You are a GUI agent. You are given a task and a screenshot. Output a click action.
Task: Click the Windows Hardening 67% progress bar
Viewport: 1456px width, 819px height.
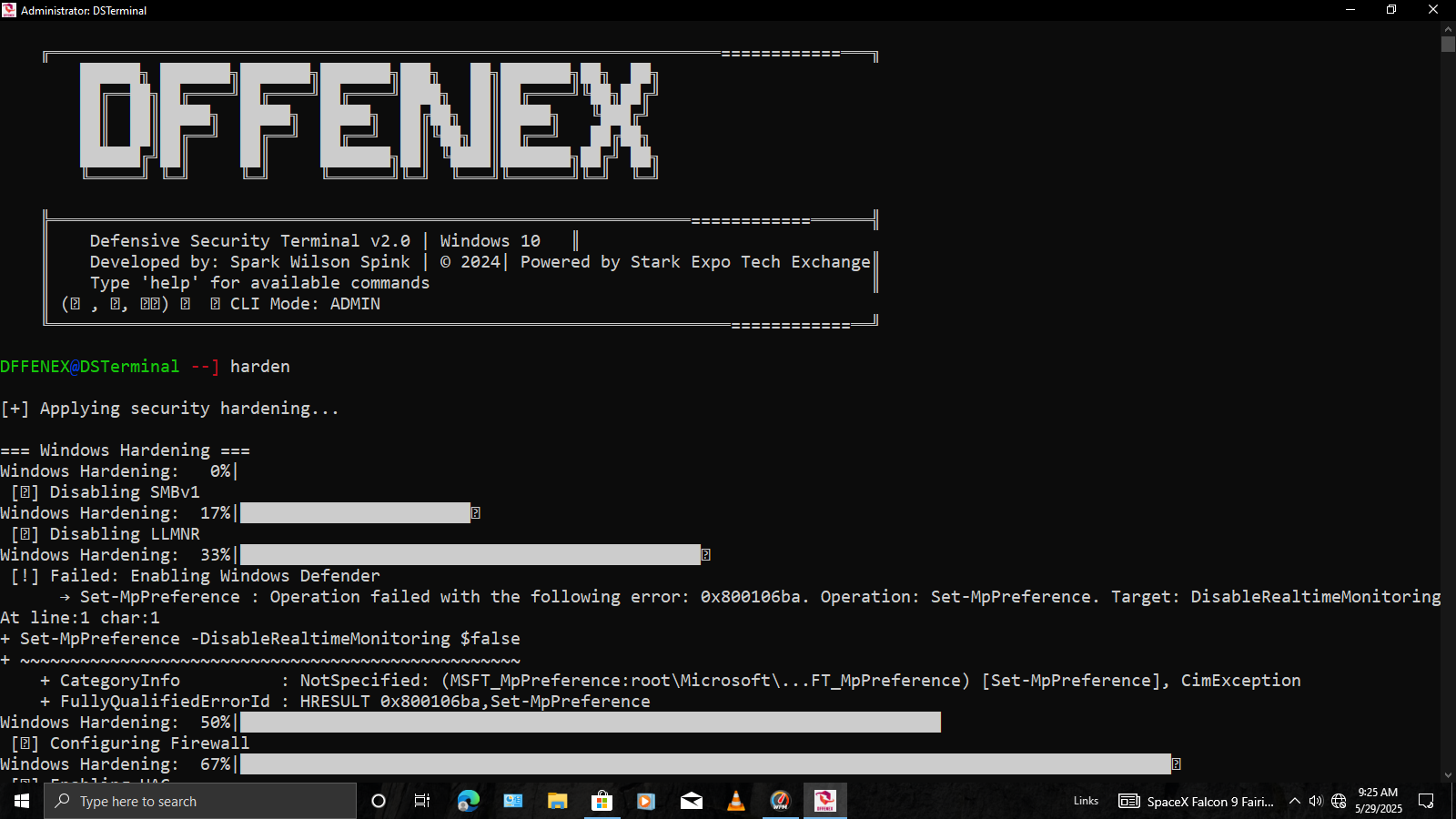705,764
